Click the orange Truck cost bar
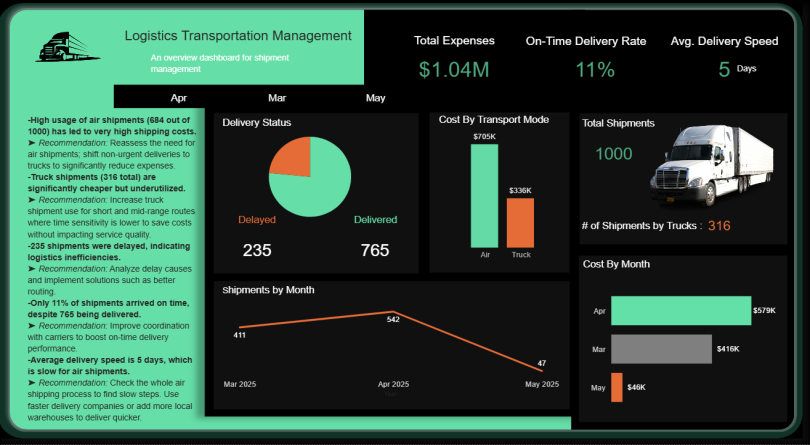 point(520,223)
